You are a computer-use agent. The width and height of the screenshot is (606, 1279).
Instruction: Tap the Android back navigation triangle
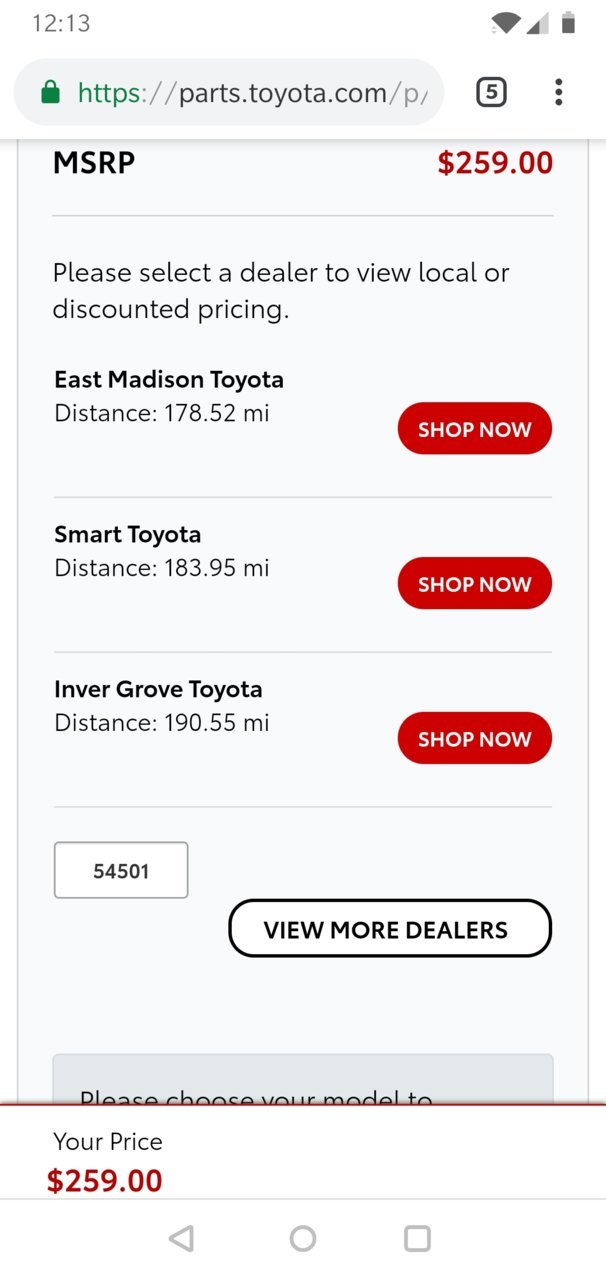(181, 1239)
